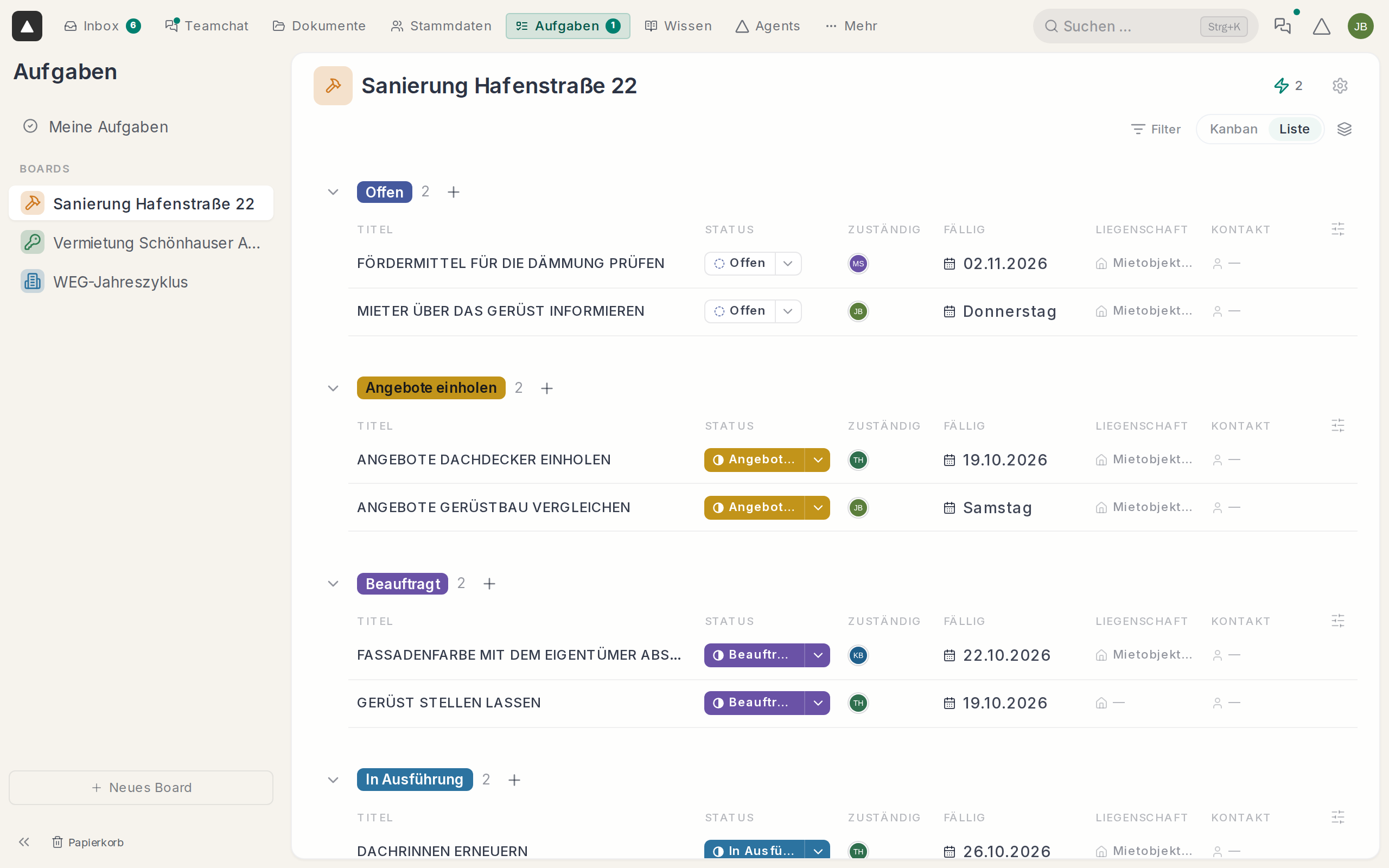
Task: Open the team chat bubbles icon in top bar
Action: tap(1282, 26)
